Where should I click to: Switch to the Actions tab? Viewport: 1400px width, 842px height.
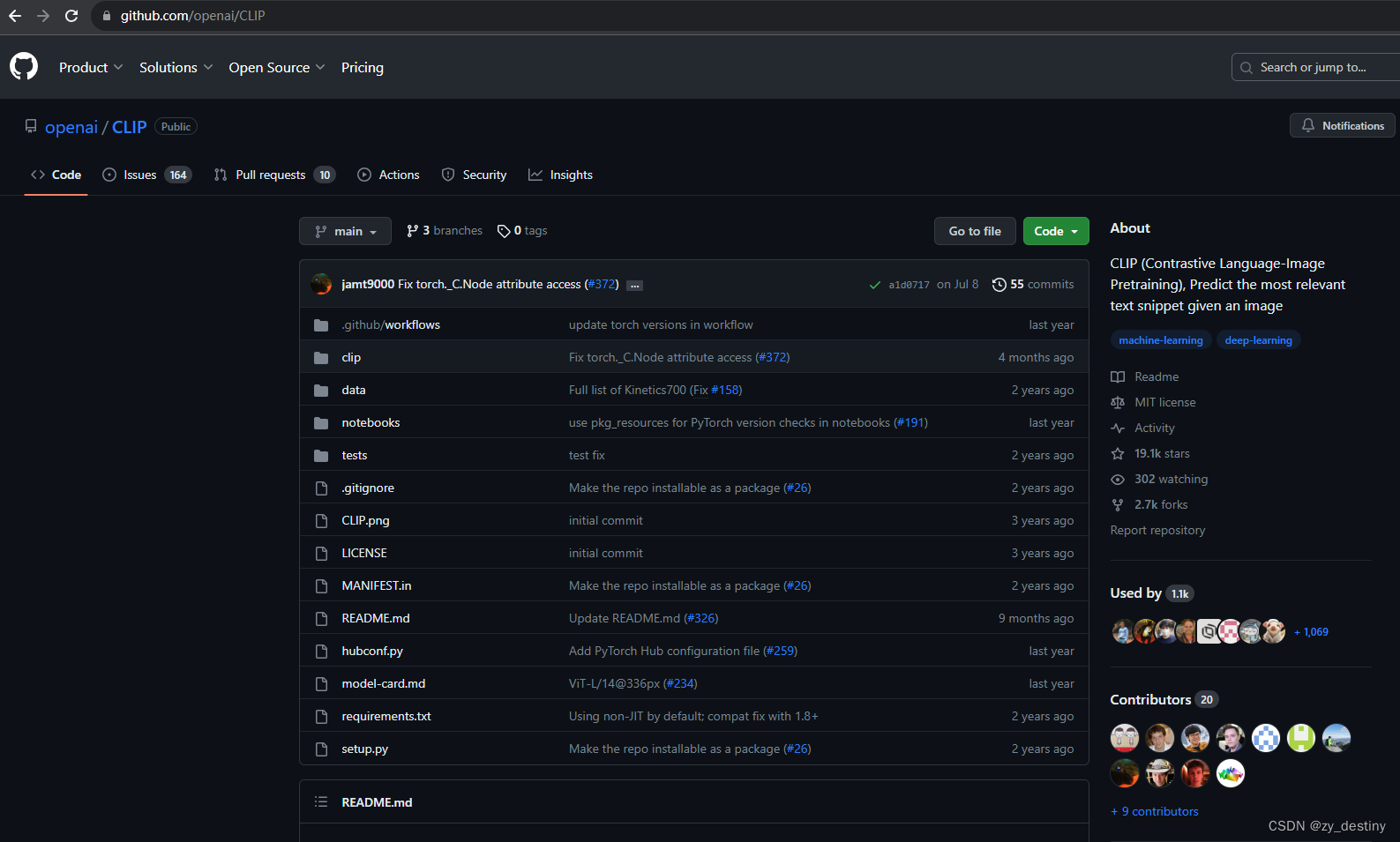pos(388,175)
